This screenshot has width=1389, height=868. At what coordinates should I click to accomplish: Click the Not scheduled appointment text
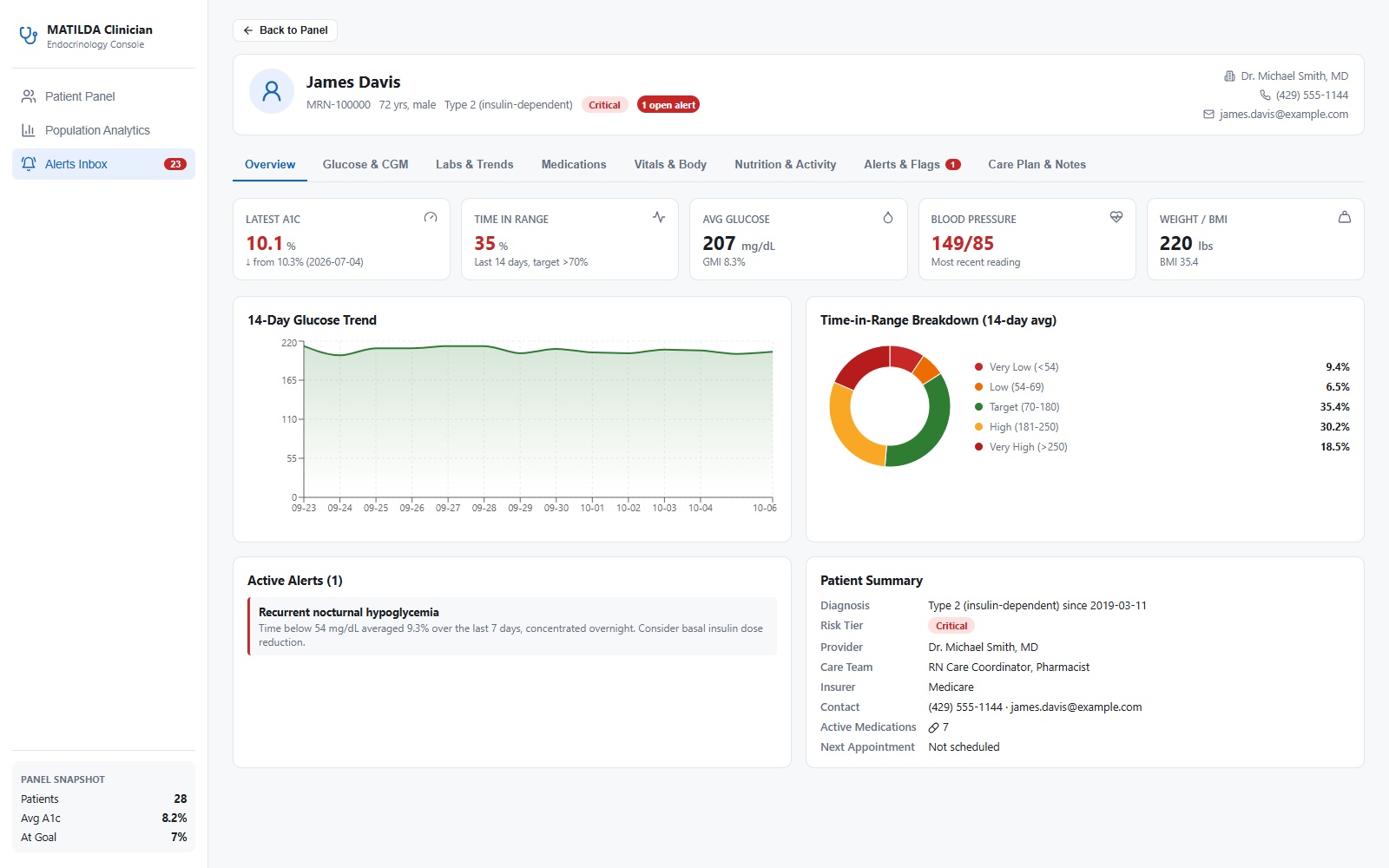pos(964,747)
